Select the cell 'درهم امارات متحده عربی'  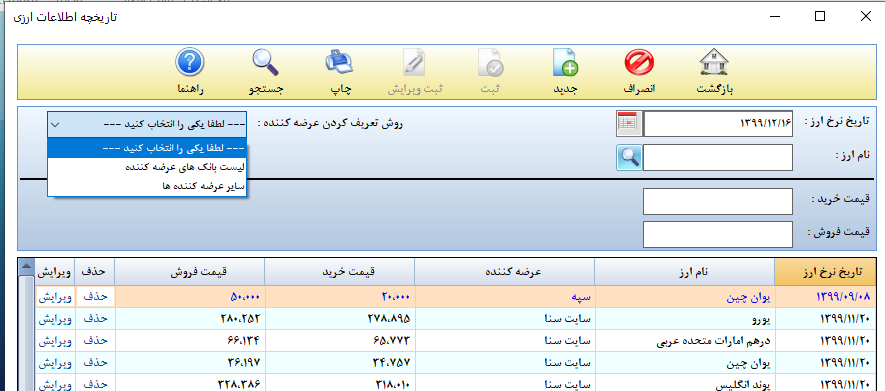(x=685, y=341)
